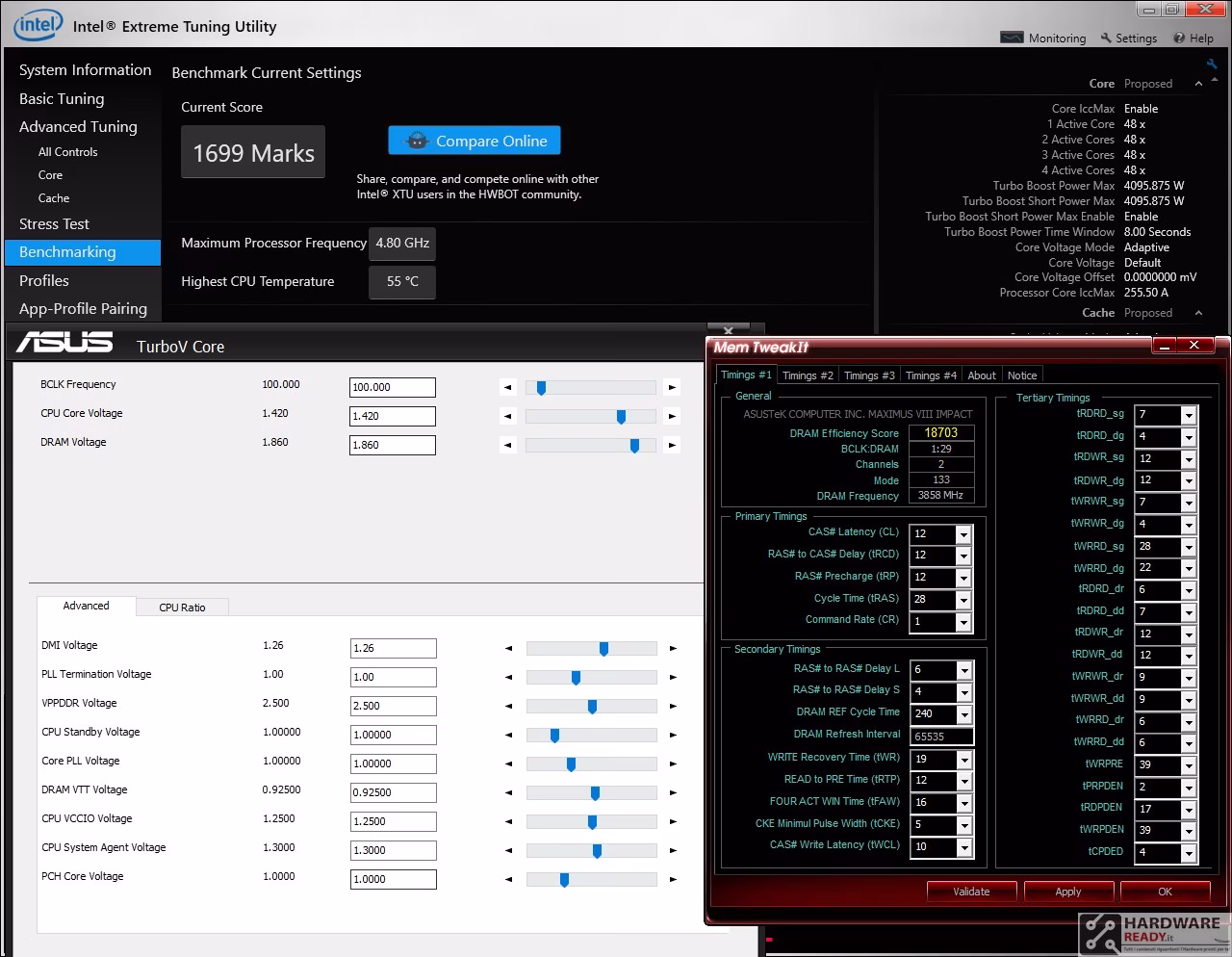Collapse the Cache proposed section chevron

1198,313
